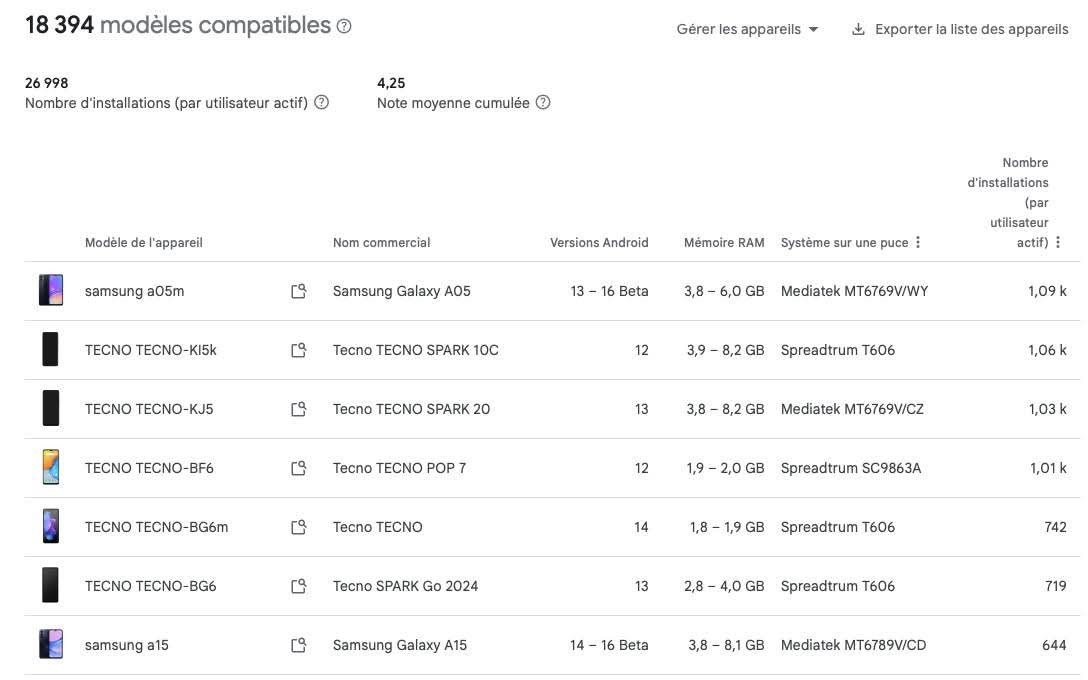Select the TECNO TECNO-BG6m model name

(156, 527)
